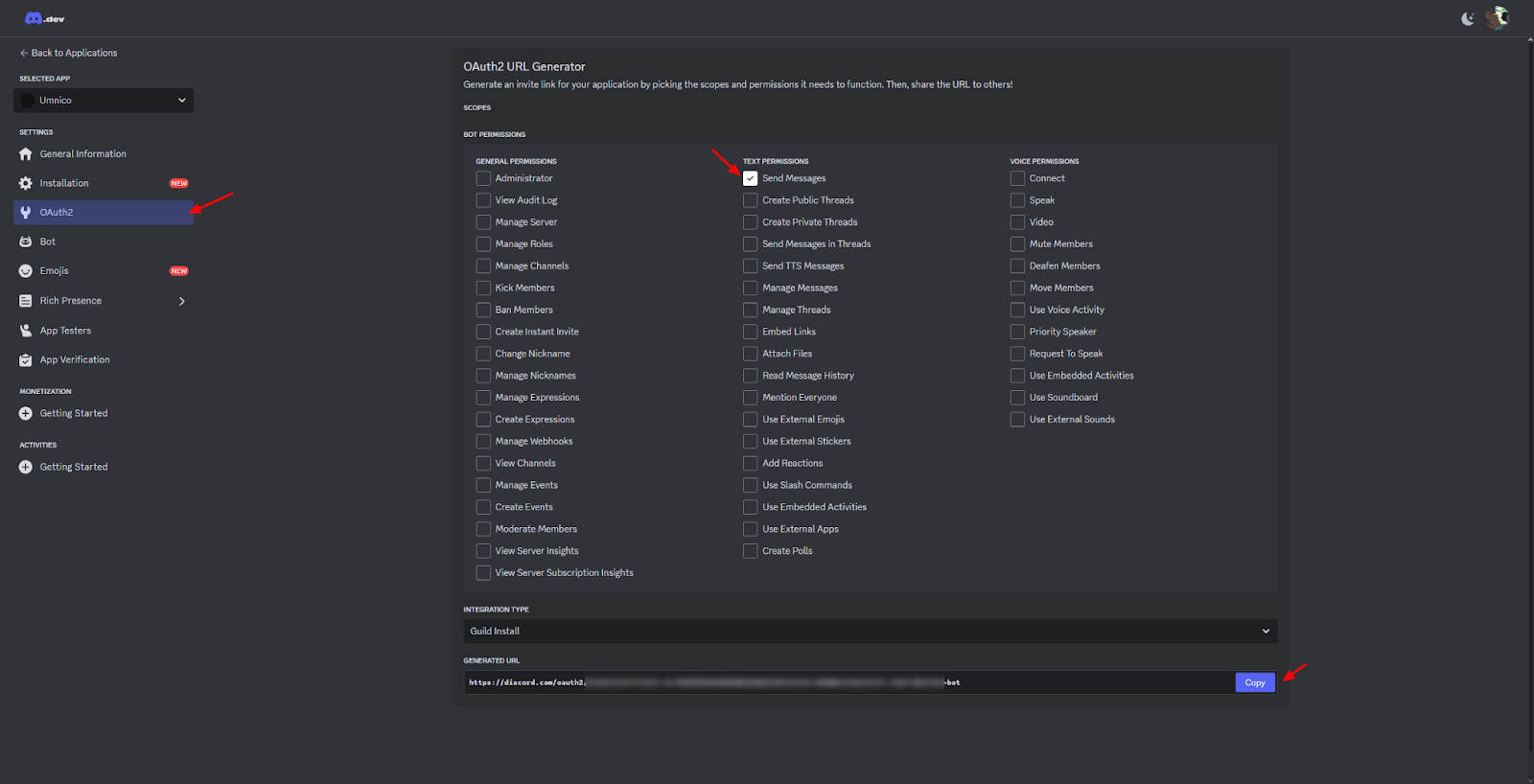Screen dimensions: 1534x784
Task: Go back to Applications
Action: pos(69,53)
